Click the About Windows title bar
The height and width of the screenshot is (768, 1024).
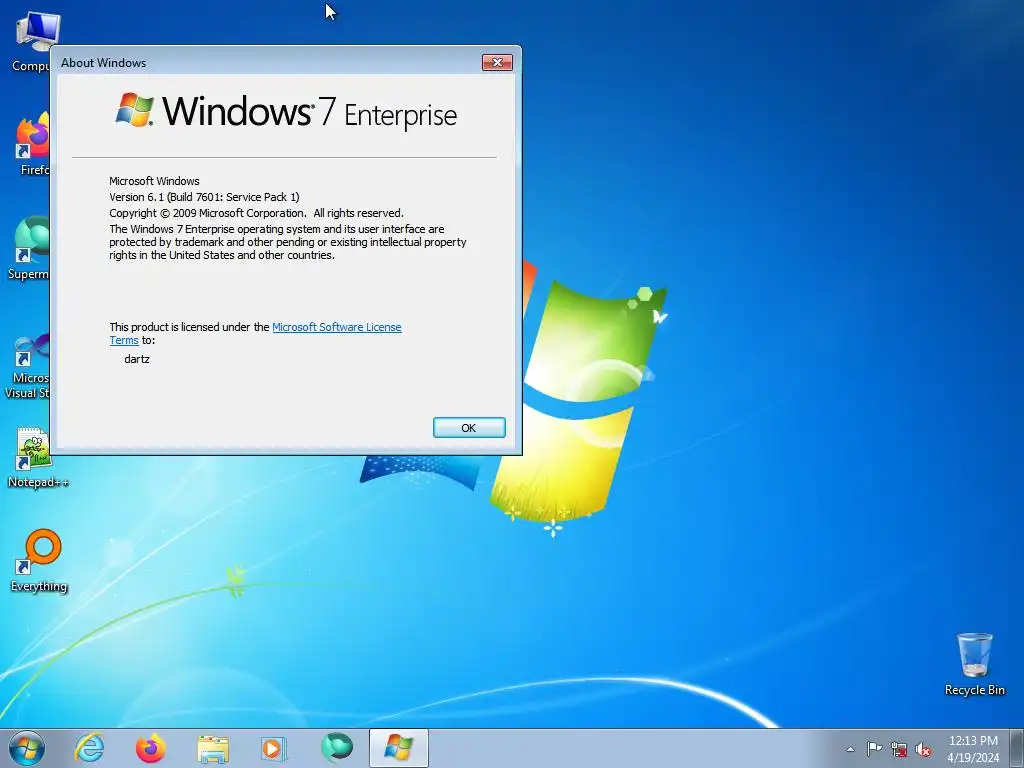pyautogui.click(x=268, y=63)
